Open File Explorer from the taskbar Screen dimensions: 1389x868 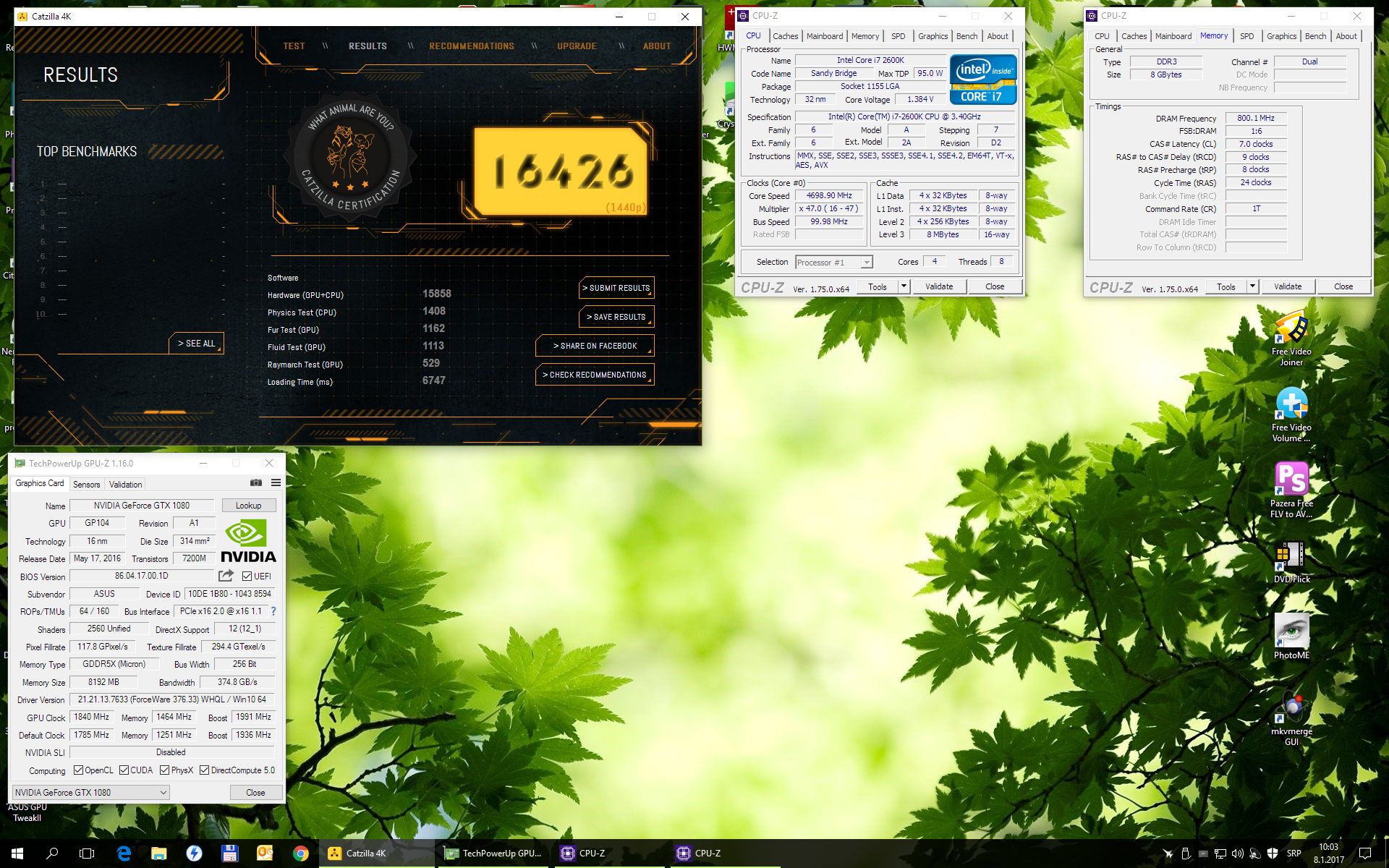pos(159,854)
